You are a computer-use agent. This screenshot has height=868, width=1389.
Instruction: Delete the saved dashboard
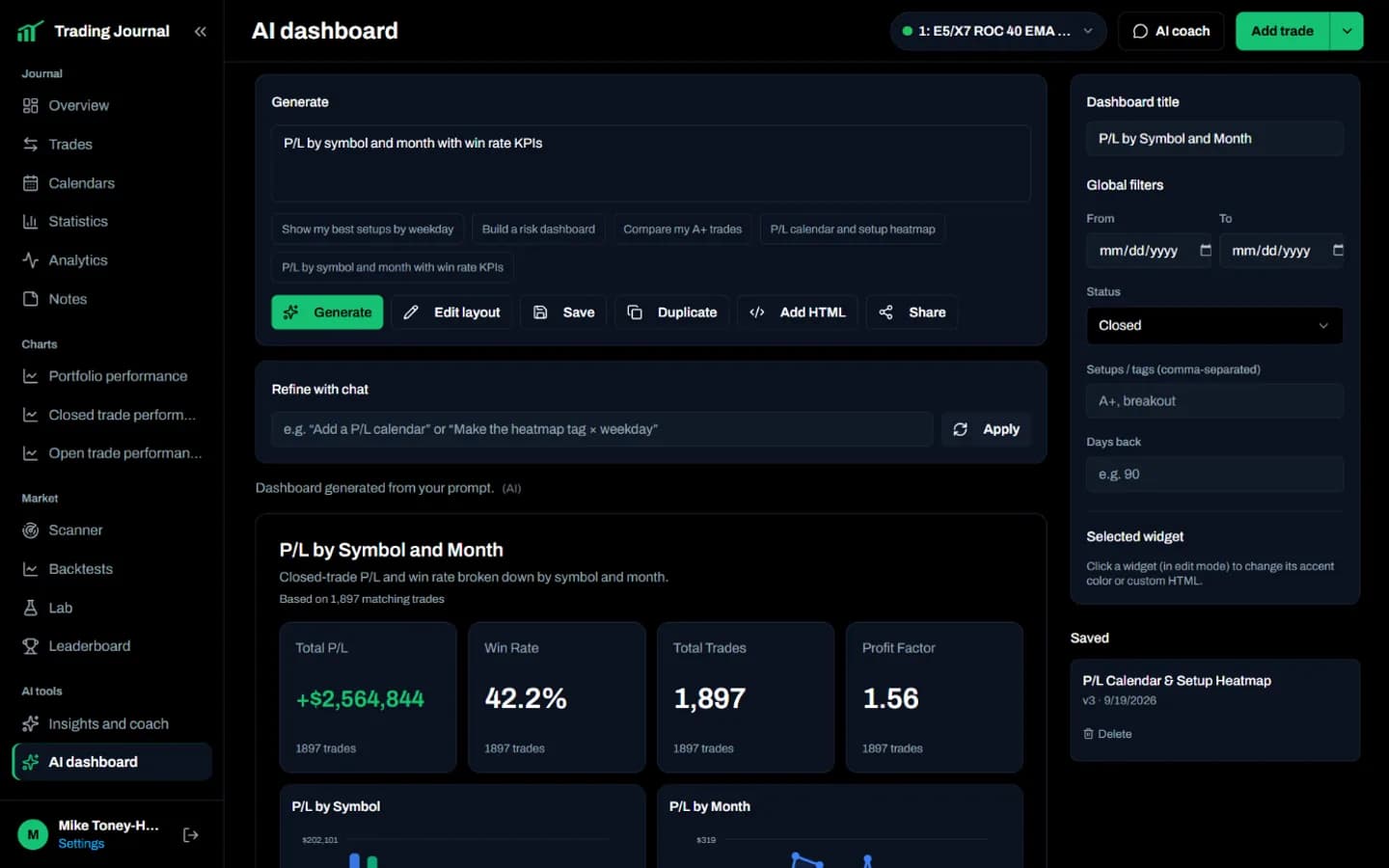pos(1107,734)
